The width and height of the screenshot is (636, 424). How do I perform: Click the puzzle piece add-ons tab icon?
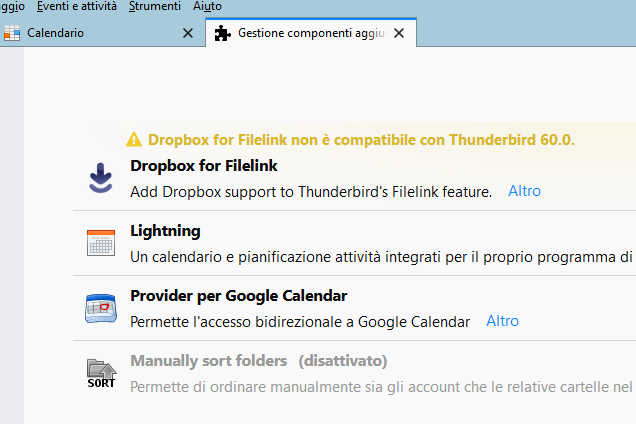point(222,33)
